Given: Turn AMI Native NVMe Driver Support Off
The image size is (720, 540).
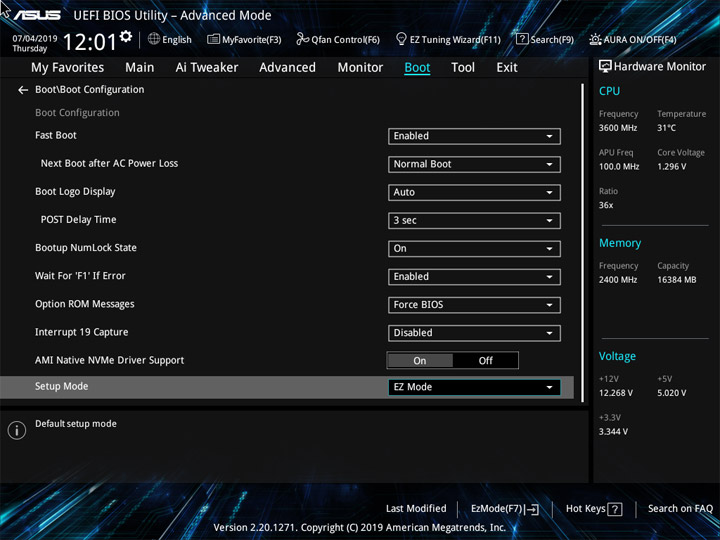Looking at the screenshot, I should tap(485, 360).
